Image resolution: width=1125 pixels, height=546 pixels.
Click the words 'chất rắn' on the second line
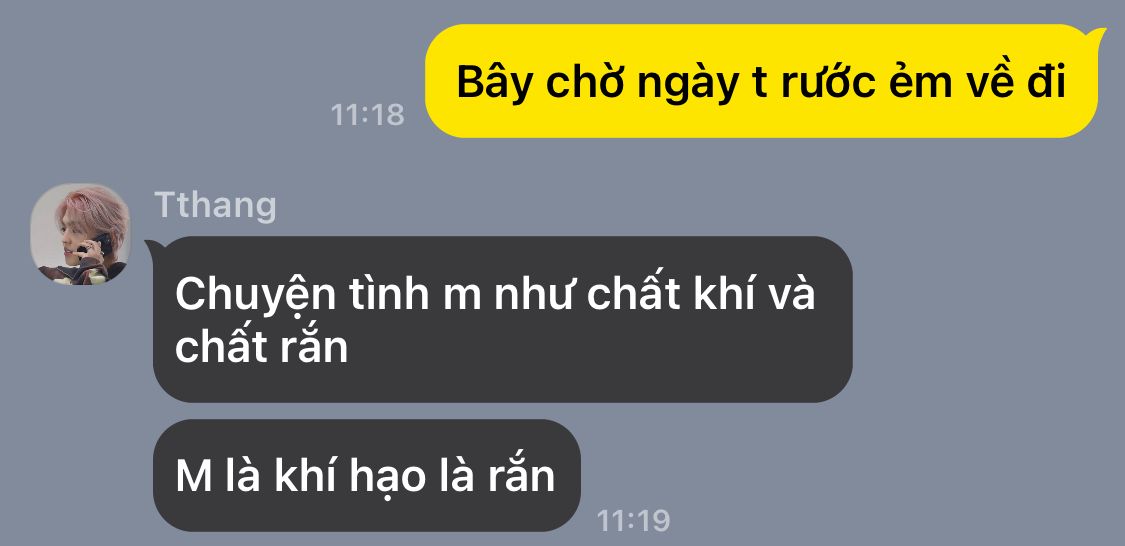(x=261, y=347)
